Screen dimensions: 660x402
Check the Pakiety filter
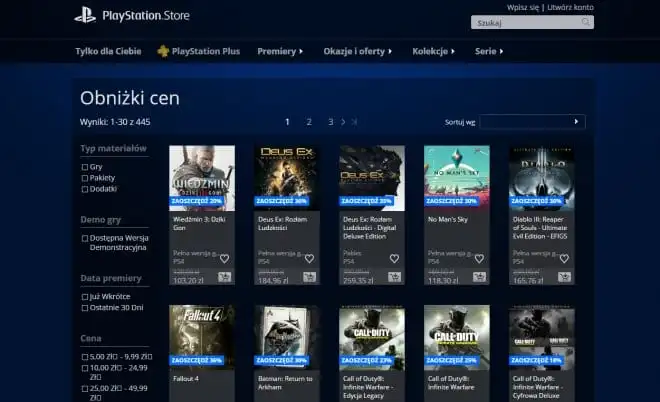pyautogui.click(x=85, y=178)
